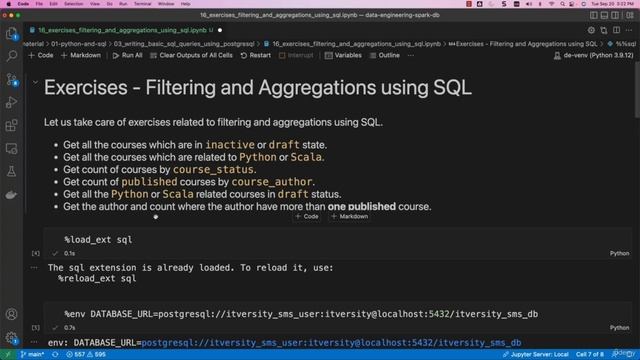Click the Cell 7 of 8 status entry
The width and height of the screenshot is (640, 360).
point(589,354)
